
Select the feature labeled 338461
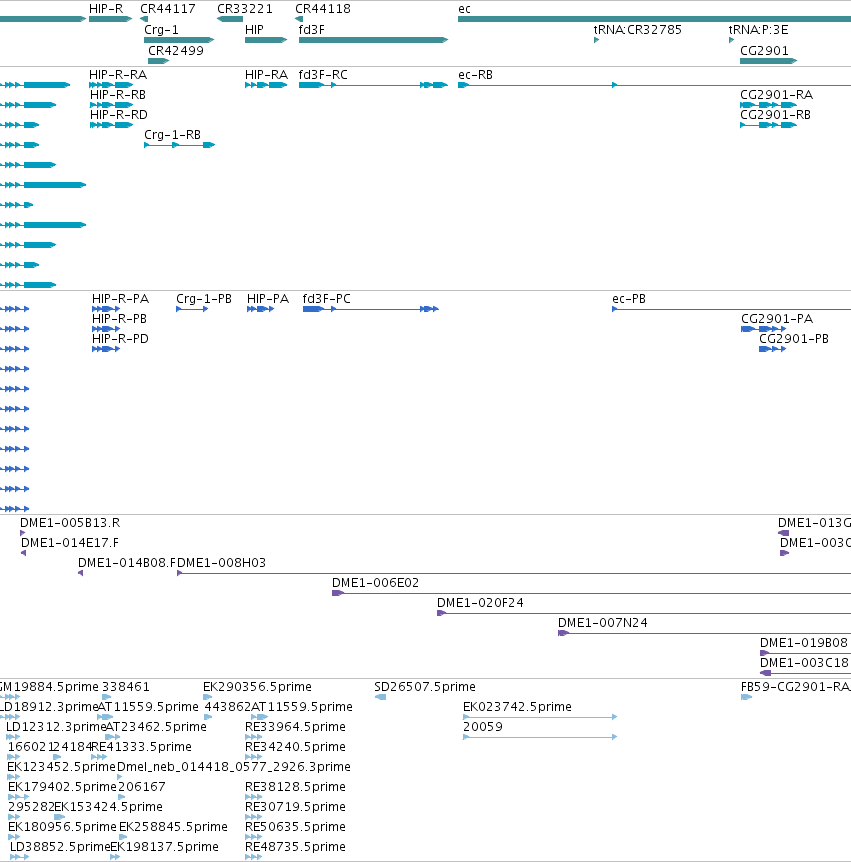coord(107,697)
